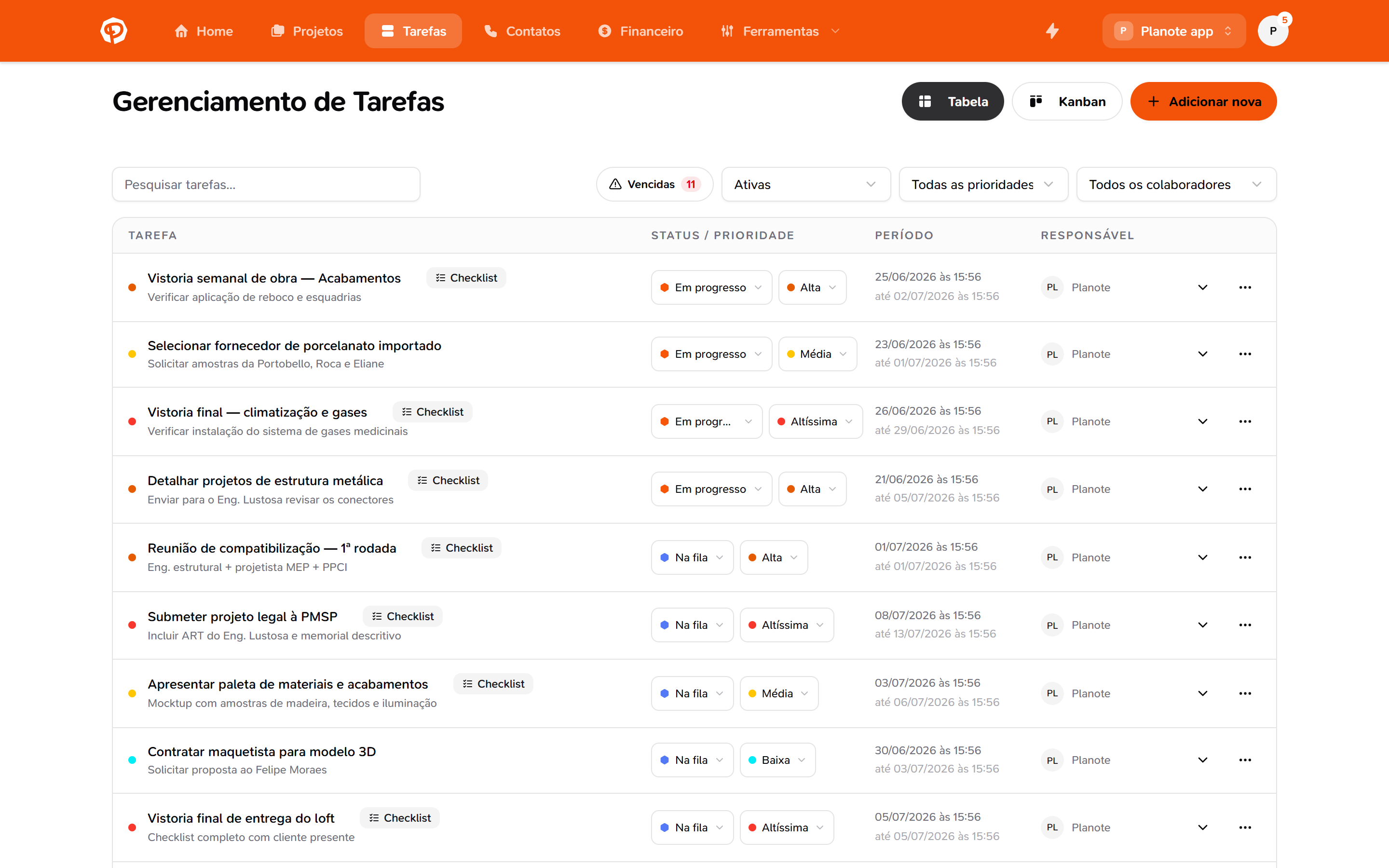Open the Ativas status filter dropdown
The width and height of the screenshot is (1389, 868).
click(x=806, y=184)
